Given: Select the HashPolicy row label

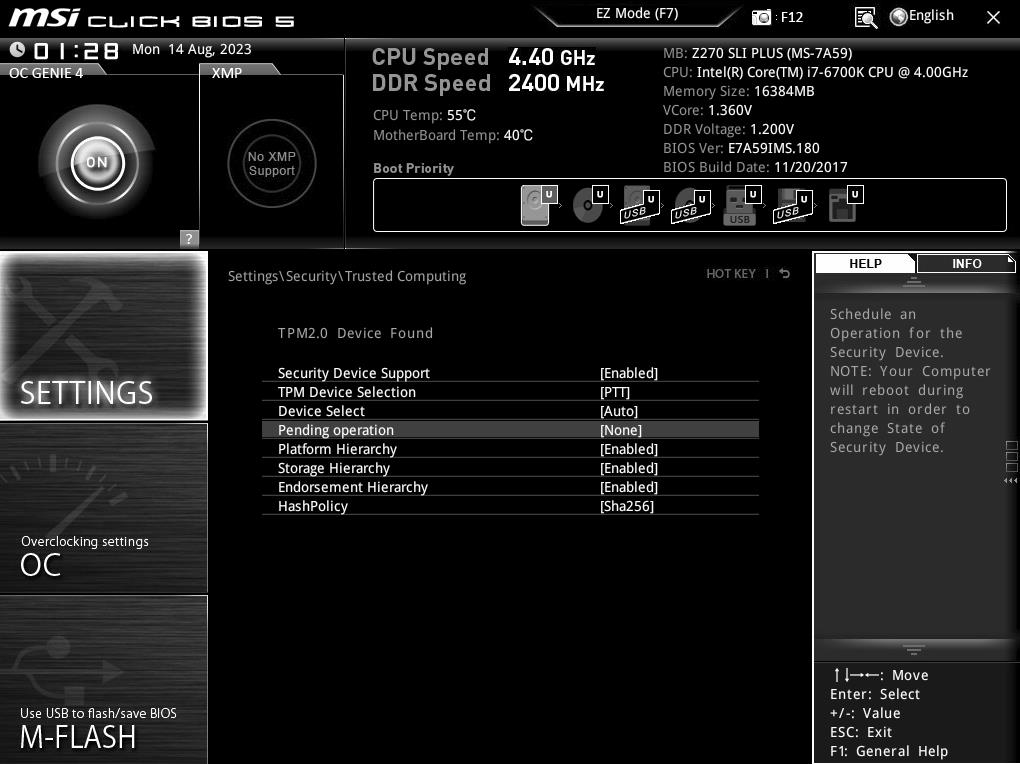Looking at the screenshot, I should tap(312, 506).
